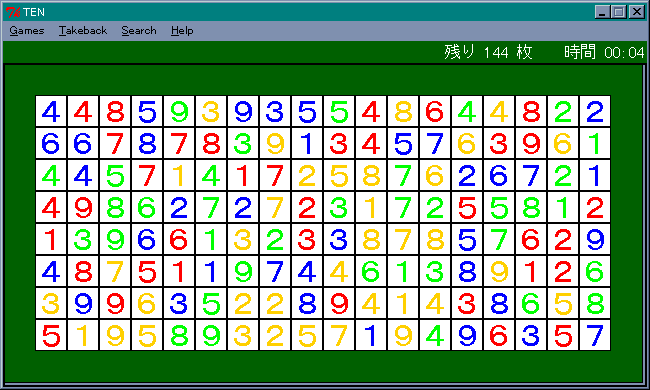Choose the green 6 tile in the fourth row
Screen dimensions: 650x390
point(147,207)
